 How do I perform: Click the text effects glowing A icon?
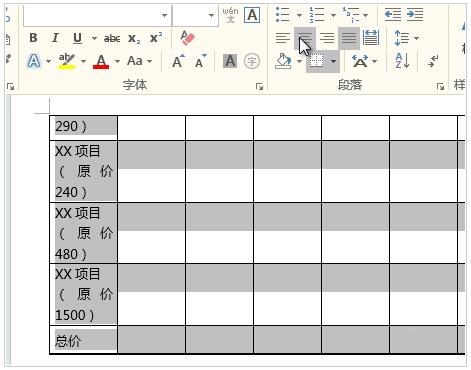pos(34,61)
